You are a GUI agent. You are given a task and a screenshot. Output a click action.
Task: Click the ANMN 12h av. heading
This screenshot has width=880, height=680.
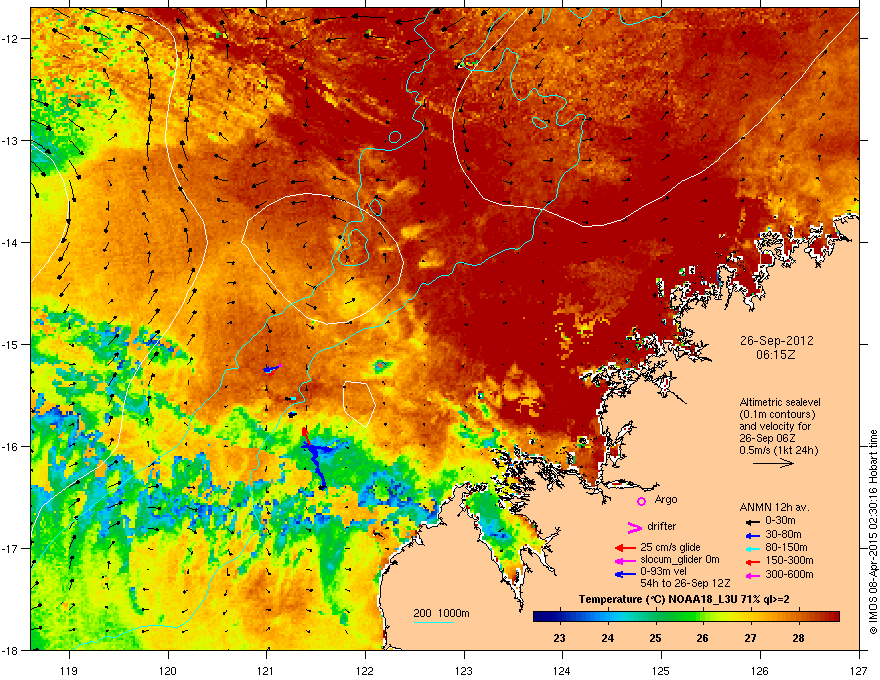(x=774, y=507)
